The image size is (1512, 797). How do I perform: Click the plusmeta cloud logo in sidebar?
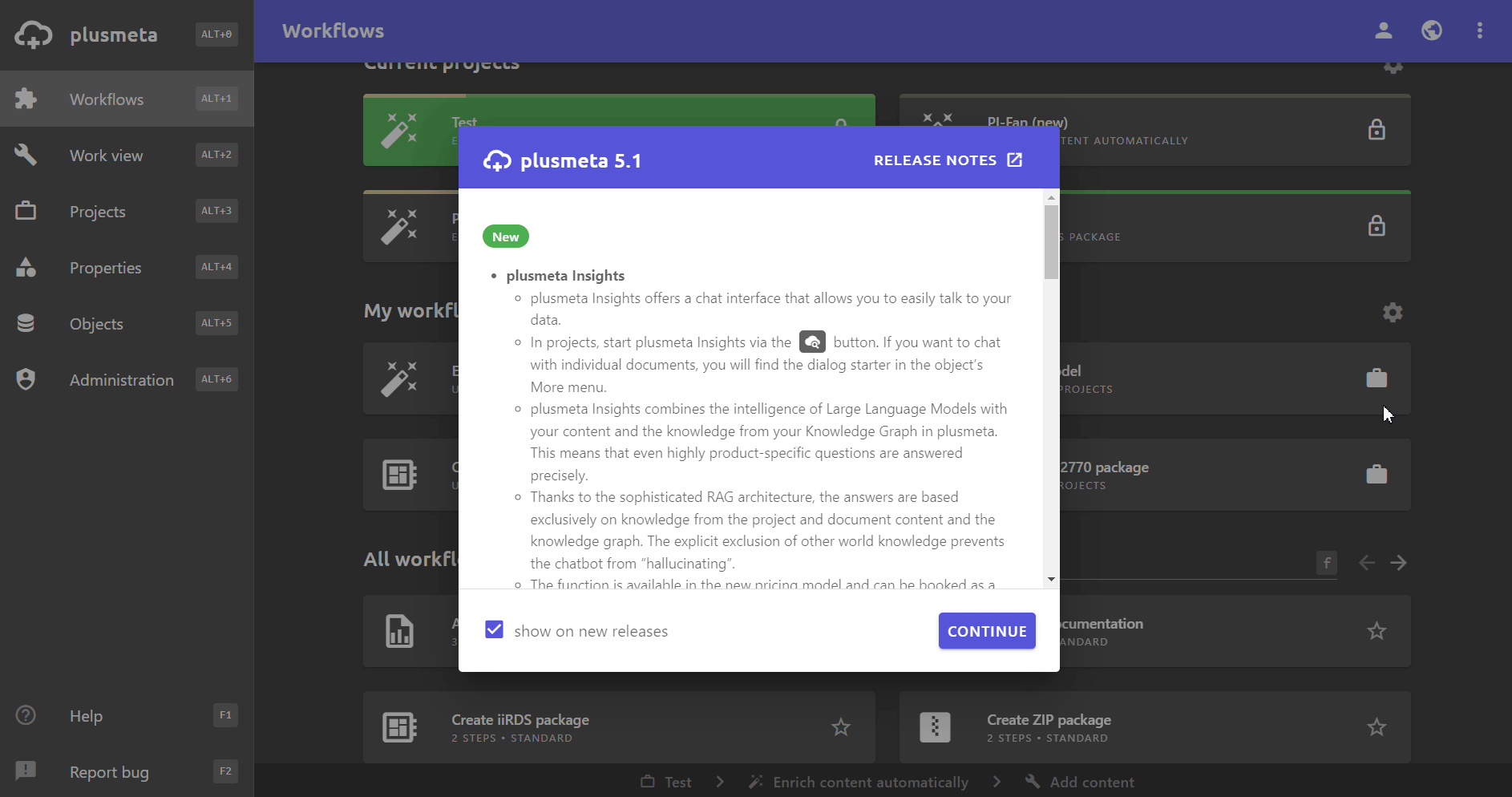click(x=33, y=34)
